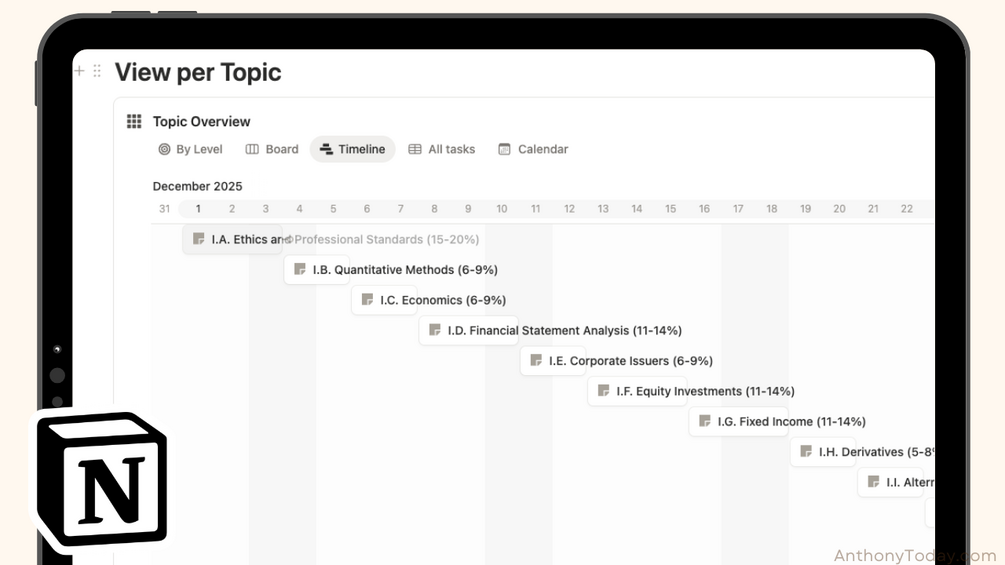This screenshot has width=1005, height=565.
Task: Click the Topic Overview grid icon
Action: [x=134, y=121]
